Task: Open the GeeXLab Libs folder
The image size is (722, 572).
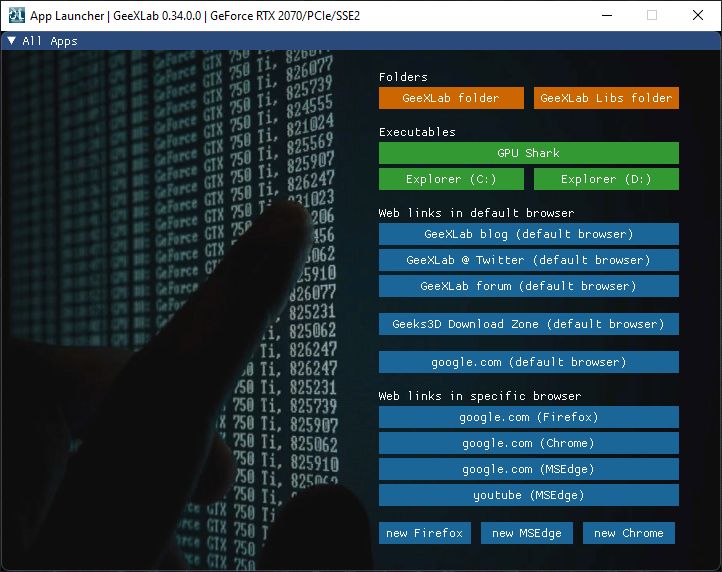Action: [x=606, y=98]
